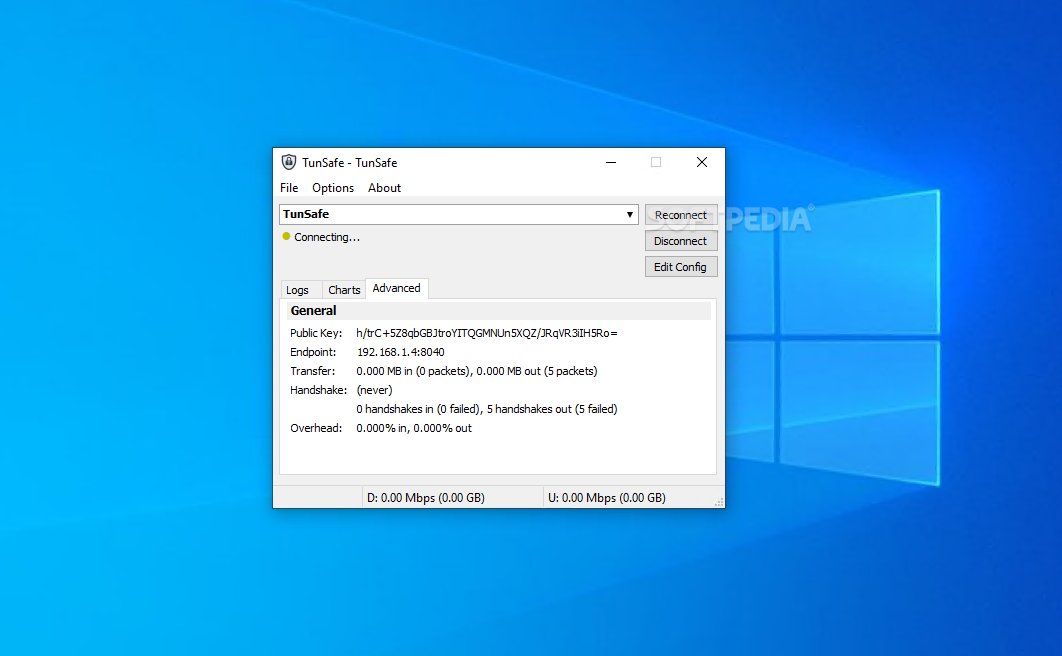The width and height of the screenshot is (1062, 656).
Task: Select the Advanced tab
Action: (396, 288)
